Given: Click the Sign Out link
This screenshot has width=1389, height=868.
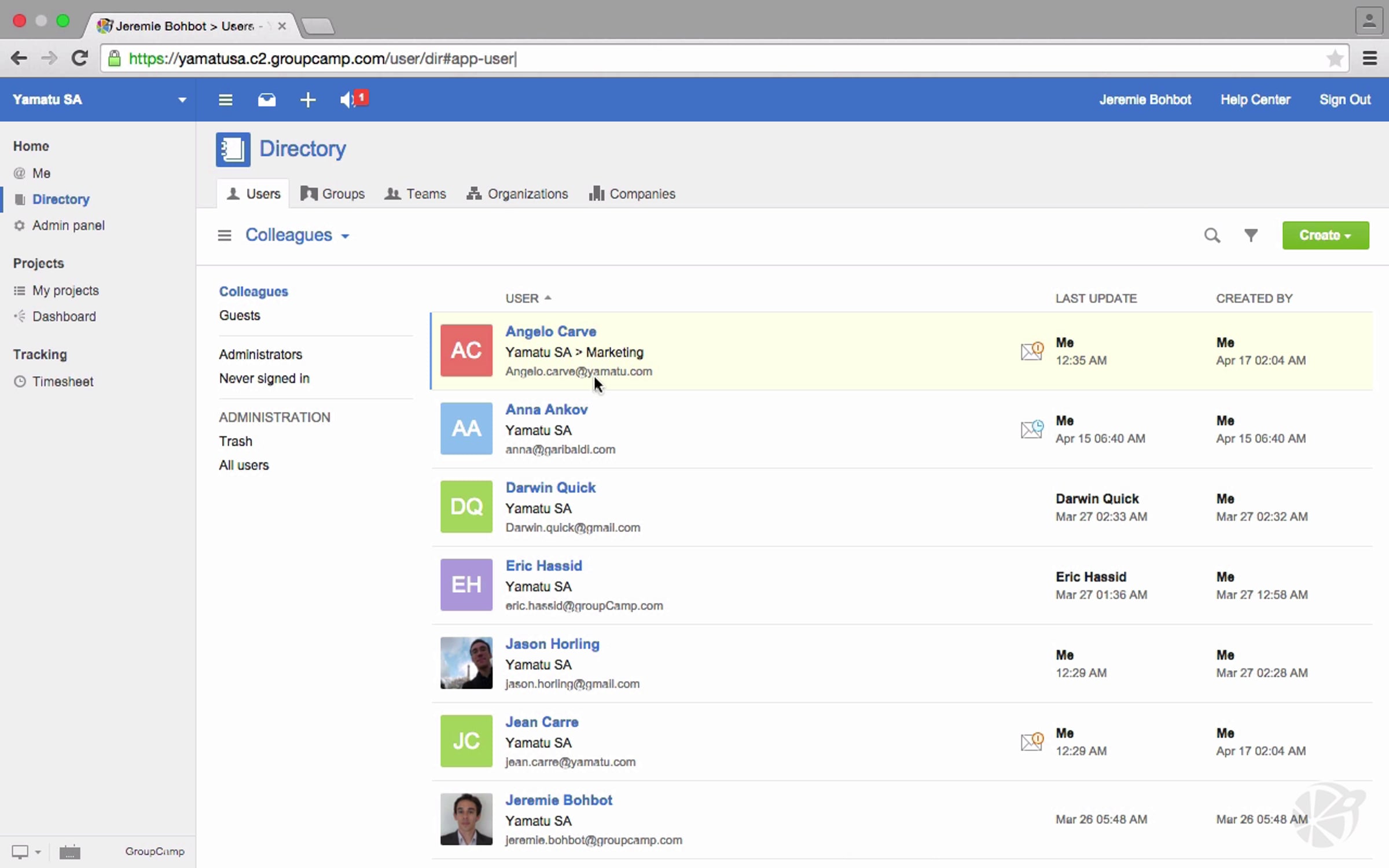Looking at the screenshot, I should point(1344,100).
